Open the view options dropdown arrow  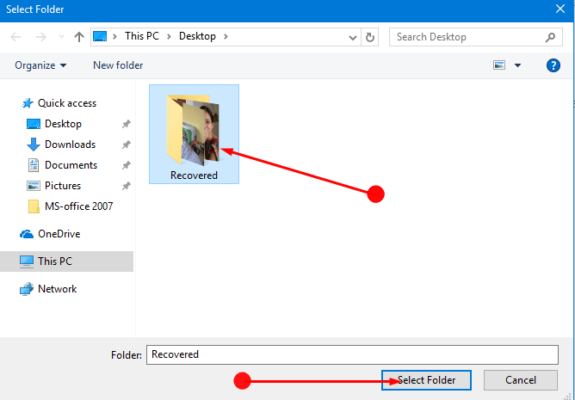pos(518,66)
